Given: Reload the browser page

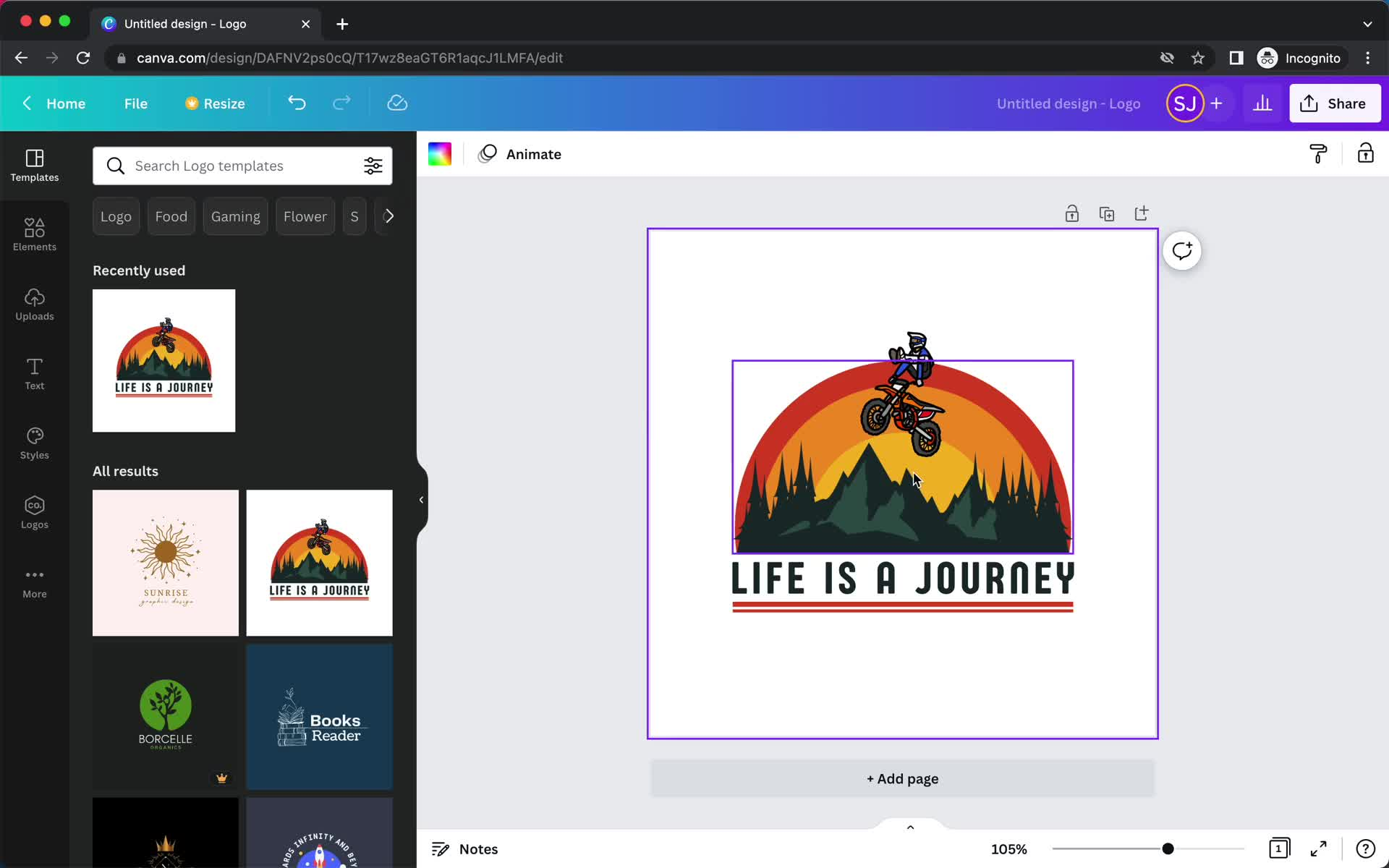Looking at the screenshot, I should coord(83,58).
